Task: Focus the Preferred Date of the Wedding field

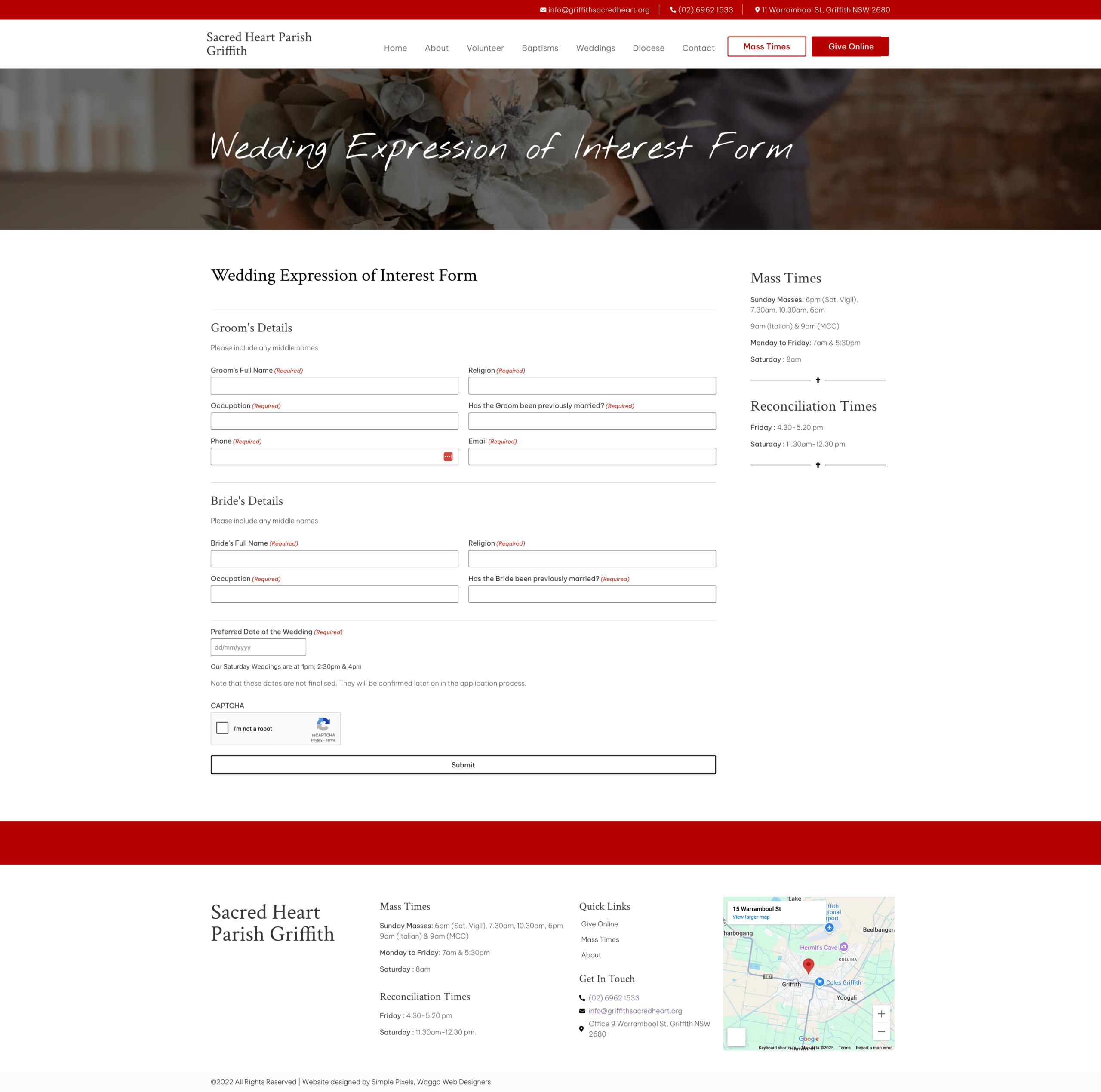Action: [x=258, y=647]
